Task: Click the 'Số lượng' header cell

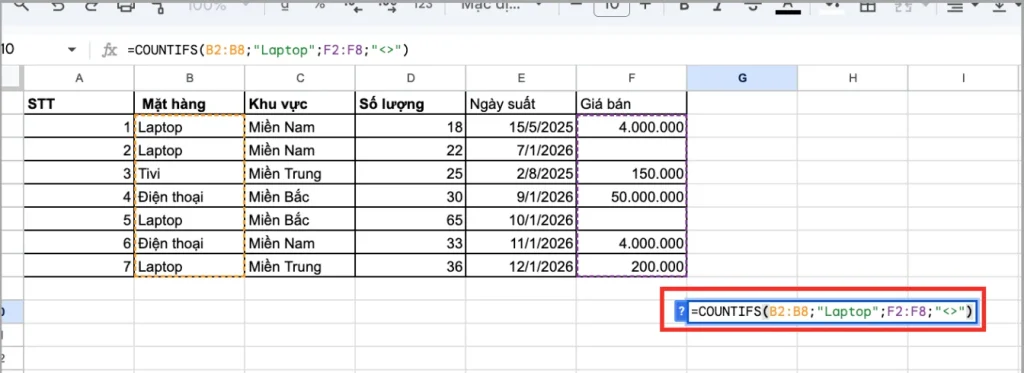Action: [410, 103]
